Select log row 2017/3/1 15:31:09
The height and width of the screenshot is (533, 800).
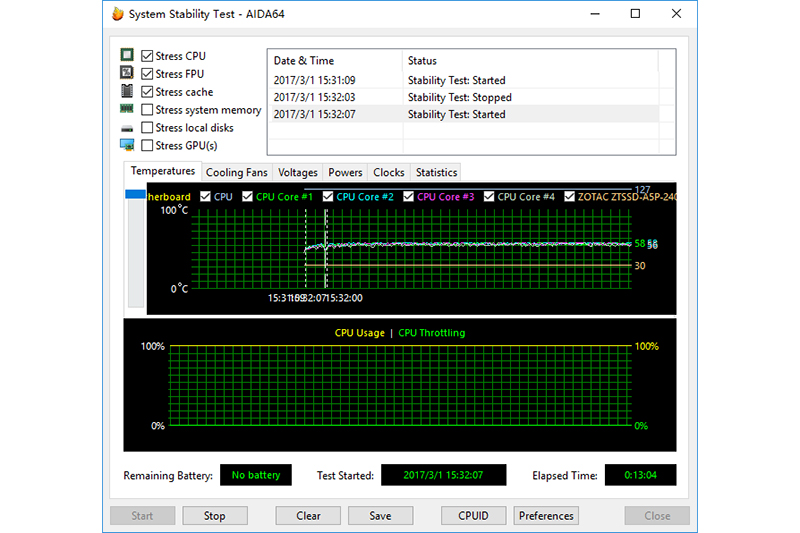point(463,80)
